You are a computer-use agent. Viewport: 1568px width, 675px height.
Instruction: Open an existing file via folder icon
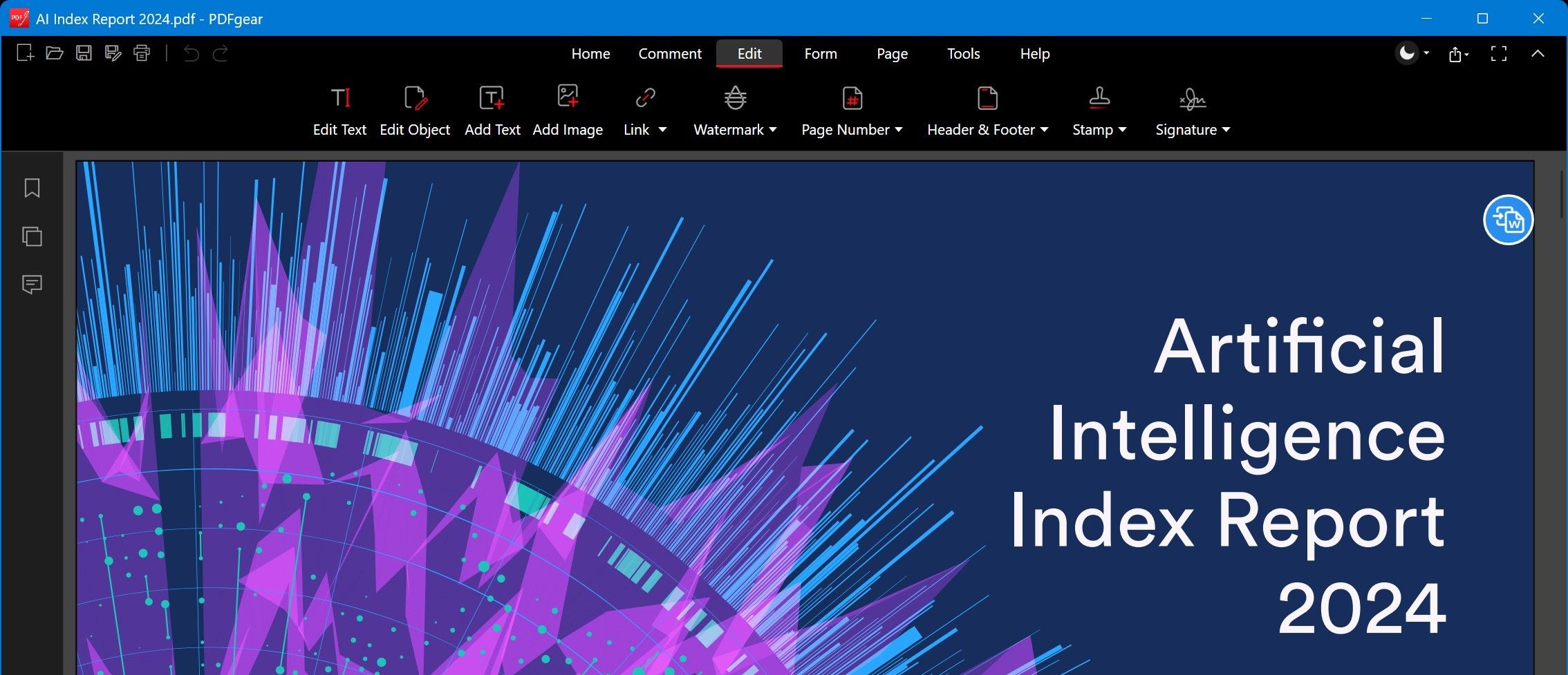click(x=55, y=53)
